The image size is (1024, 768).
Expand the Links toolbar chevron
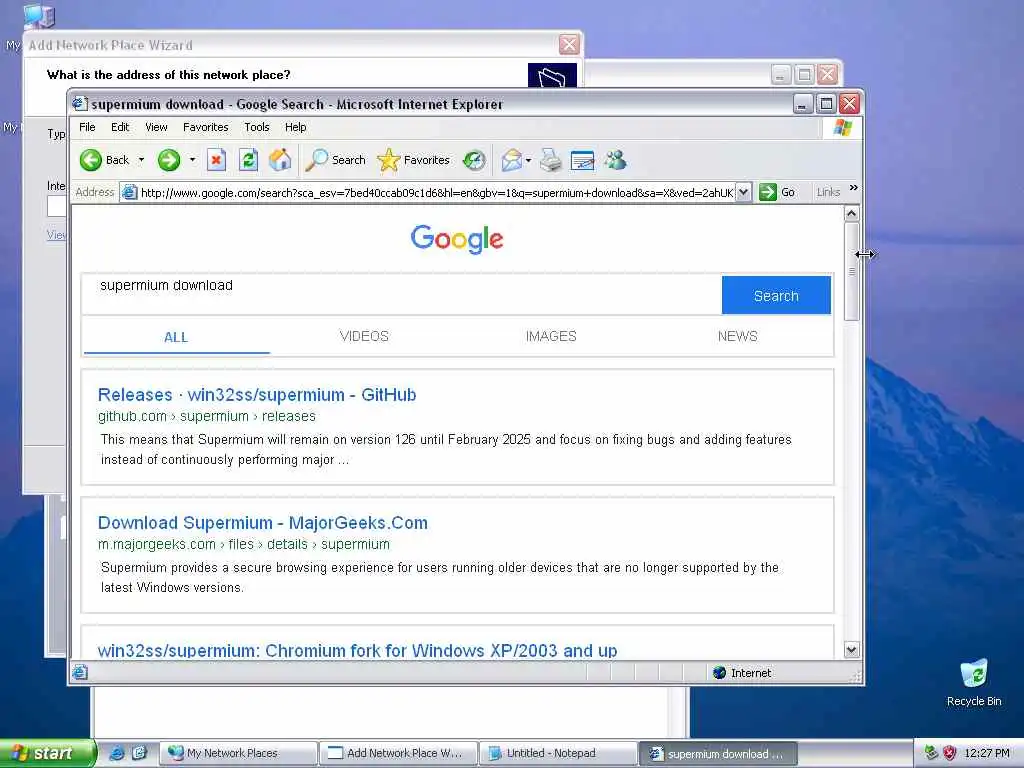coord(854,188)
